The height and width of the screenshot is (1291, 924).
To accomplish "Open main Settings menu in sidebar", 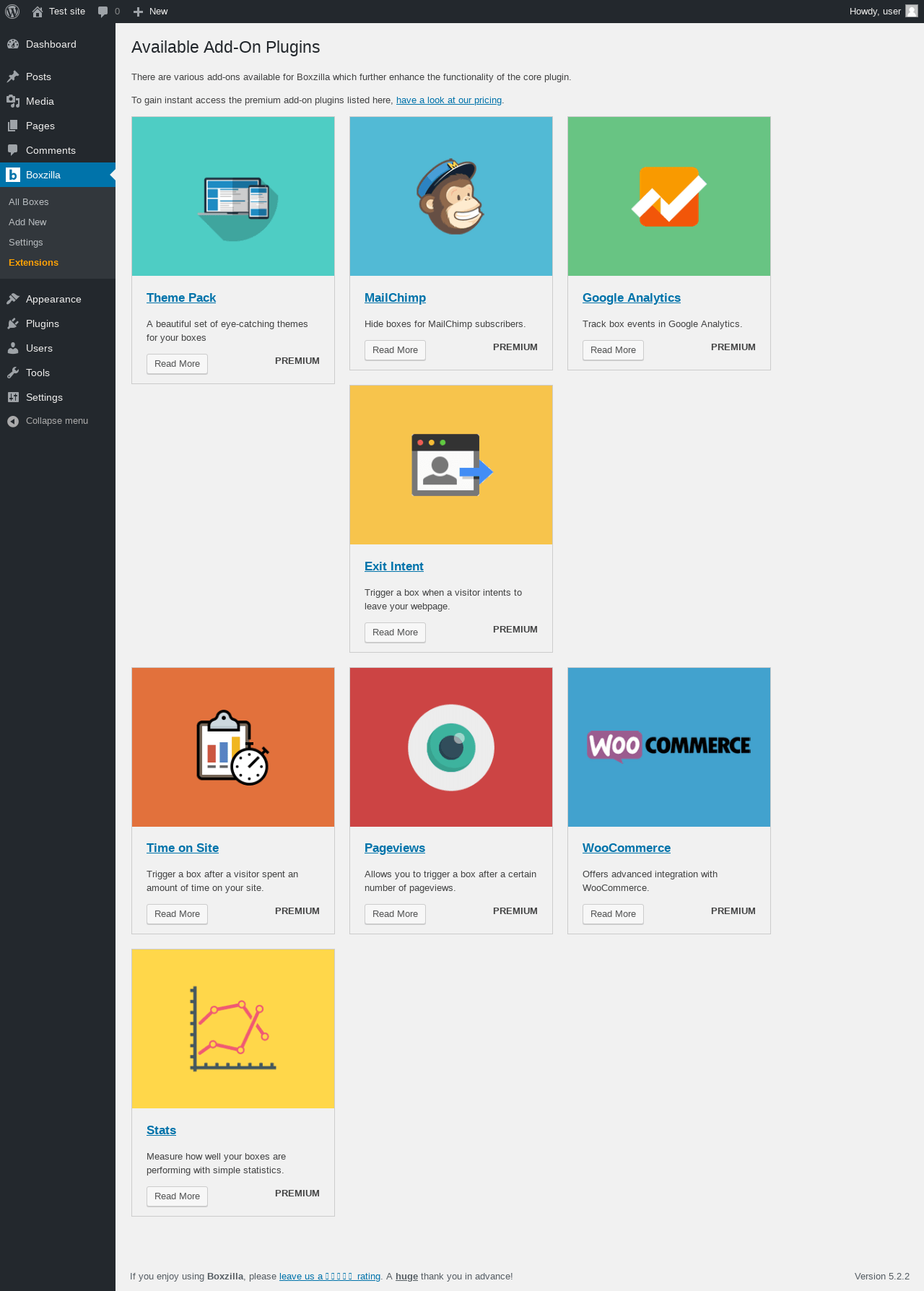I will 58,397.
